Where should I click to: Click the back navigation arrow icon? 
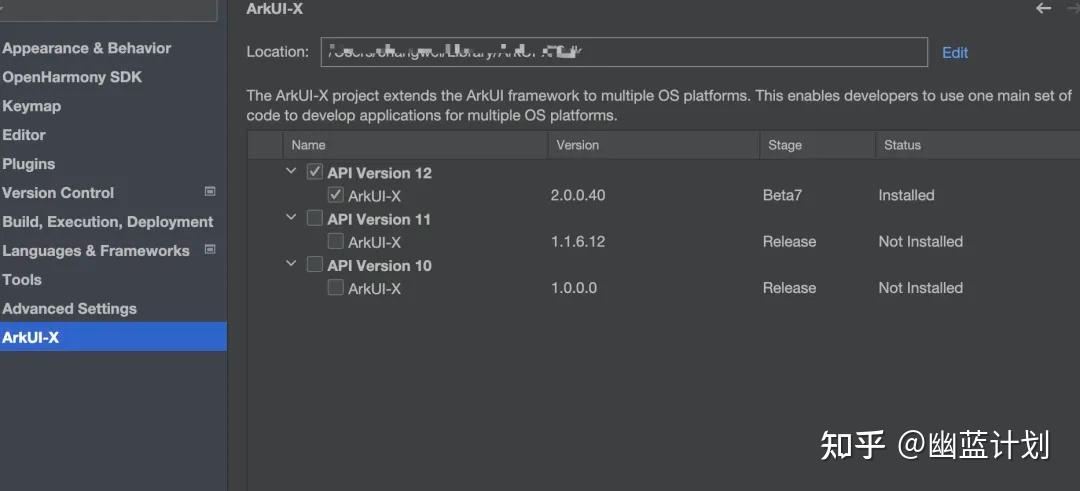pyautogui.click(x=1043, y=8)
